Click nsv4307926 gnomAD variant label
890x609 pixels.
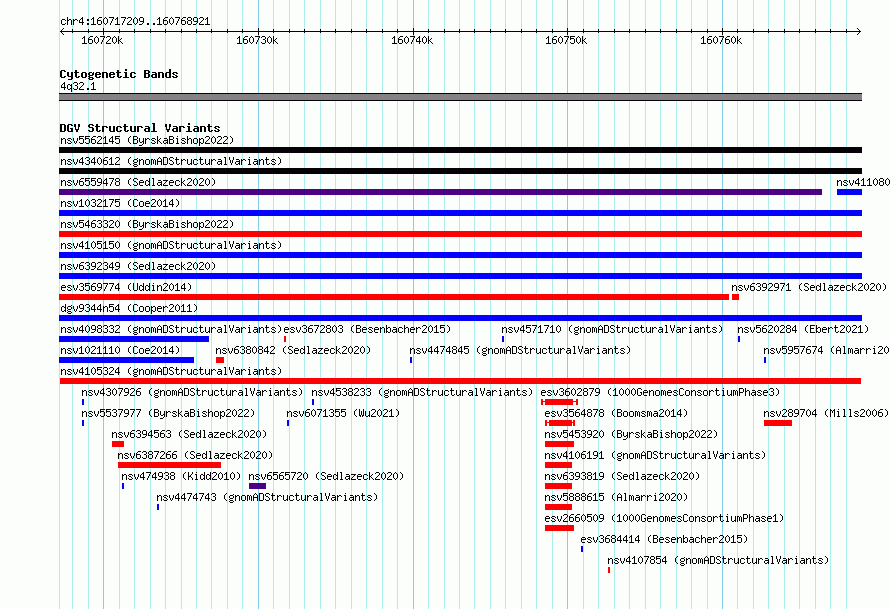(192, 392)
